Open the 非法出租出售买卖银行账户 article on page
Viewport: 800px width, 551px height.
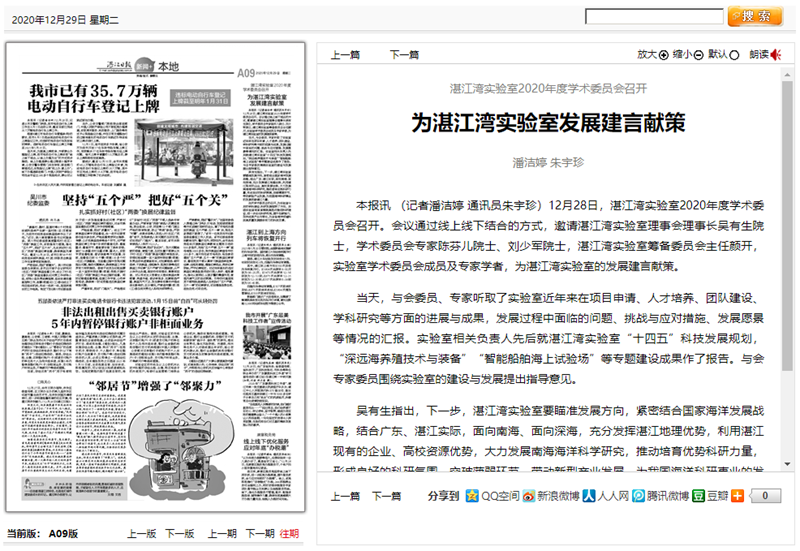pyautogui.click(x=127, y=317)
